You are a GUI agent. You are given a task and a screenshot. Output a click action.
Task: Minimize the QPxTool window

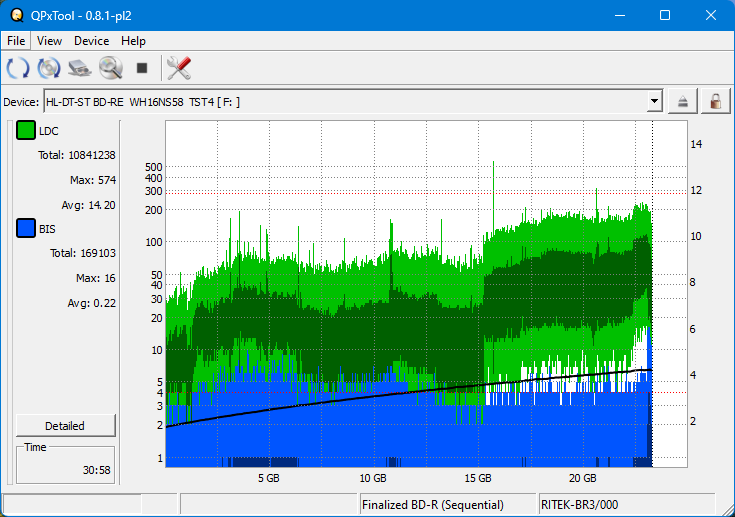tap(620, 15)
